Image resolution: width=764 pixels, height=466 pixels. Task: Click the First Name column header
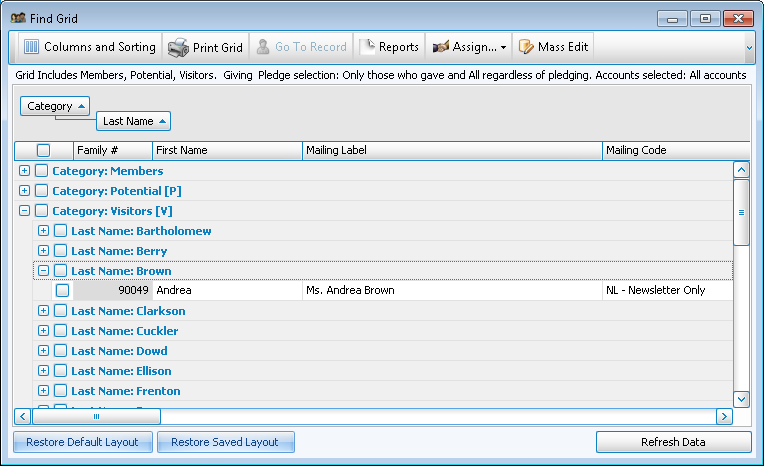[226, 150]
